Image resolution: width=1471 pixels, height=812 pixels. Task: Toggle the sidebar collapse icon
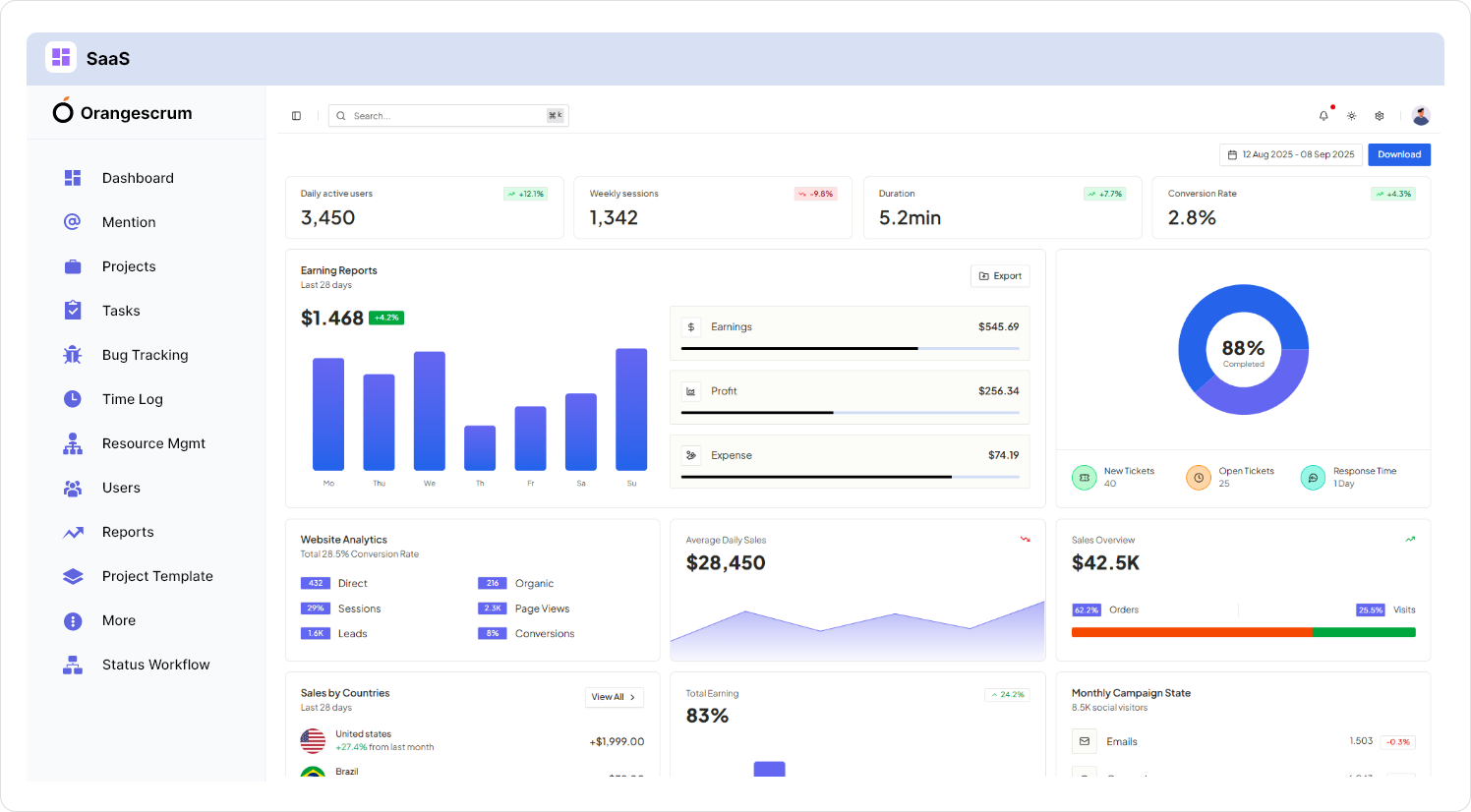coord(296,116)
